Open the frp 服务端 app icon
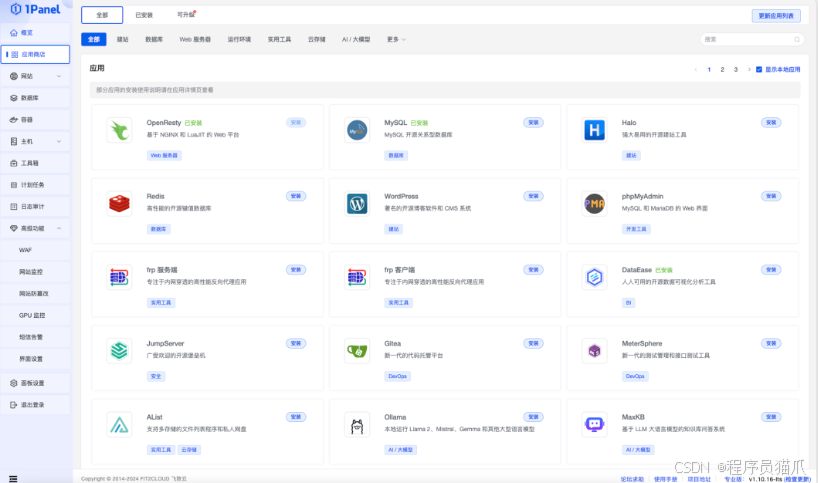The width and height of the screenshot is (818, 483). (119, 277)
